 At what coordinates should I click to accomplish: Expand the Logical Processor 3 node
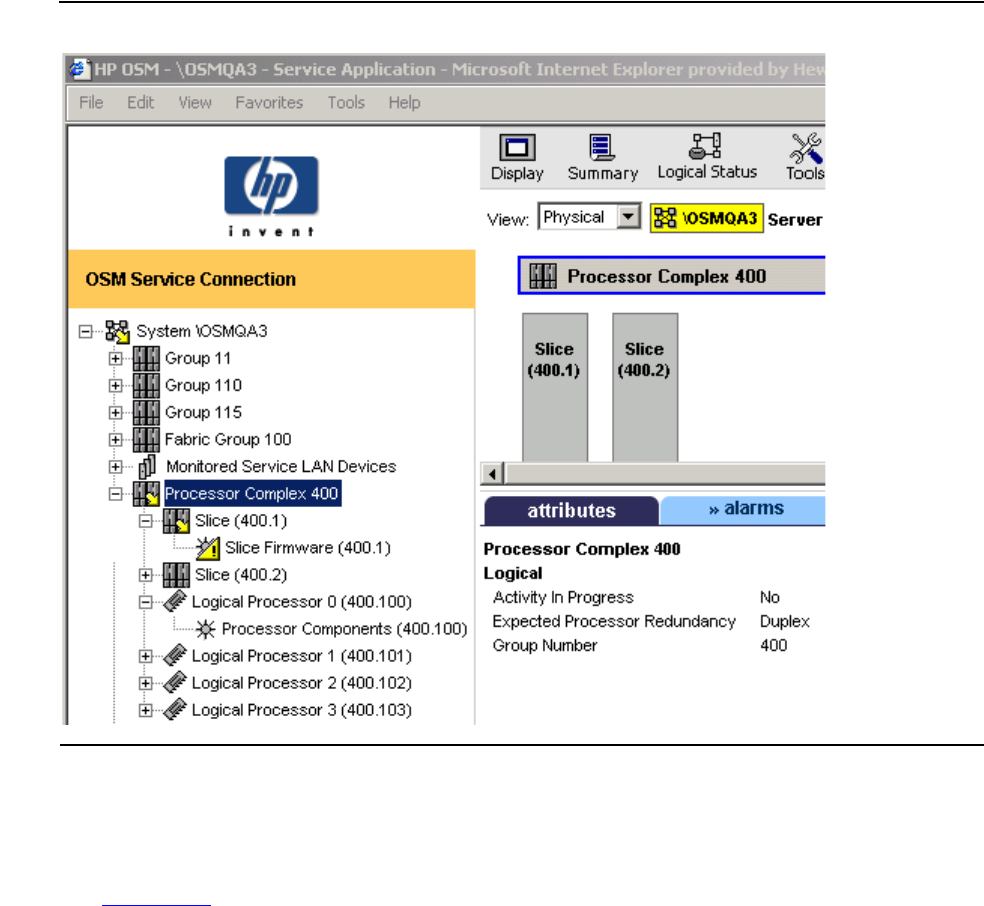click(x=146, y=710)
